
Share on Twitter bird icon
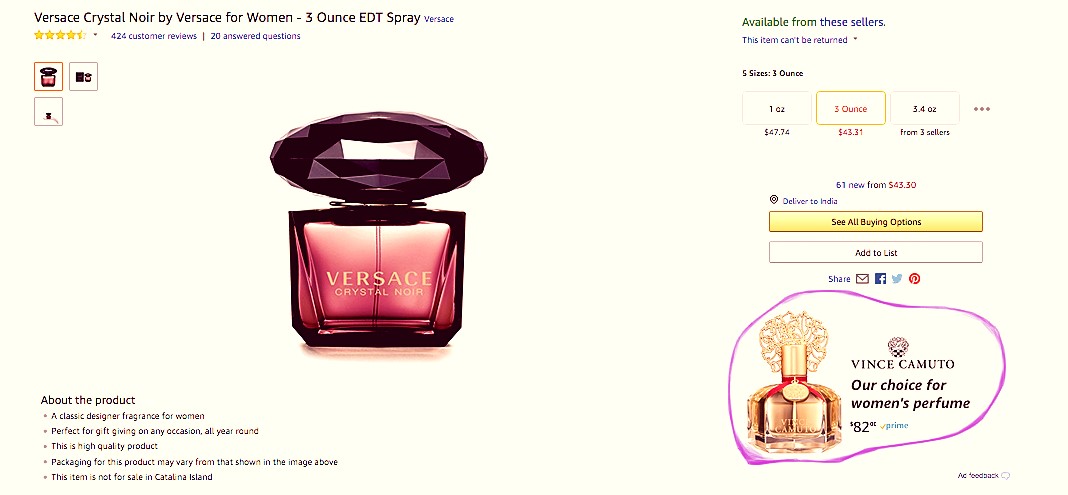click(897, 278)
